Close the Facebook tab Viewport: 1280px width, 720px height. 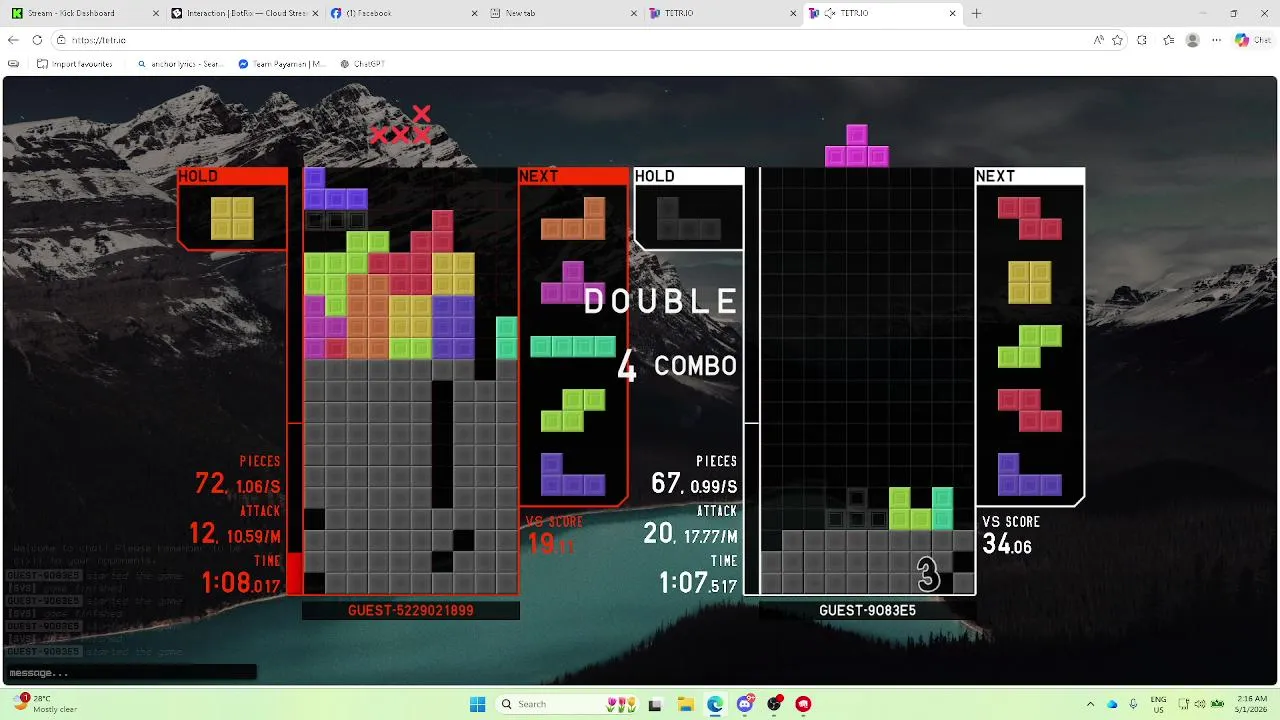point(473,13)
